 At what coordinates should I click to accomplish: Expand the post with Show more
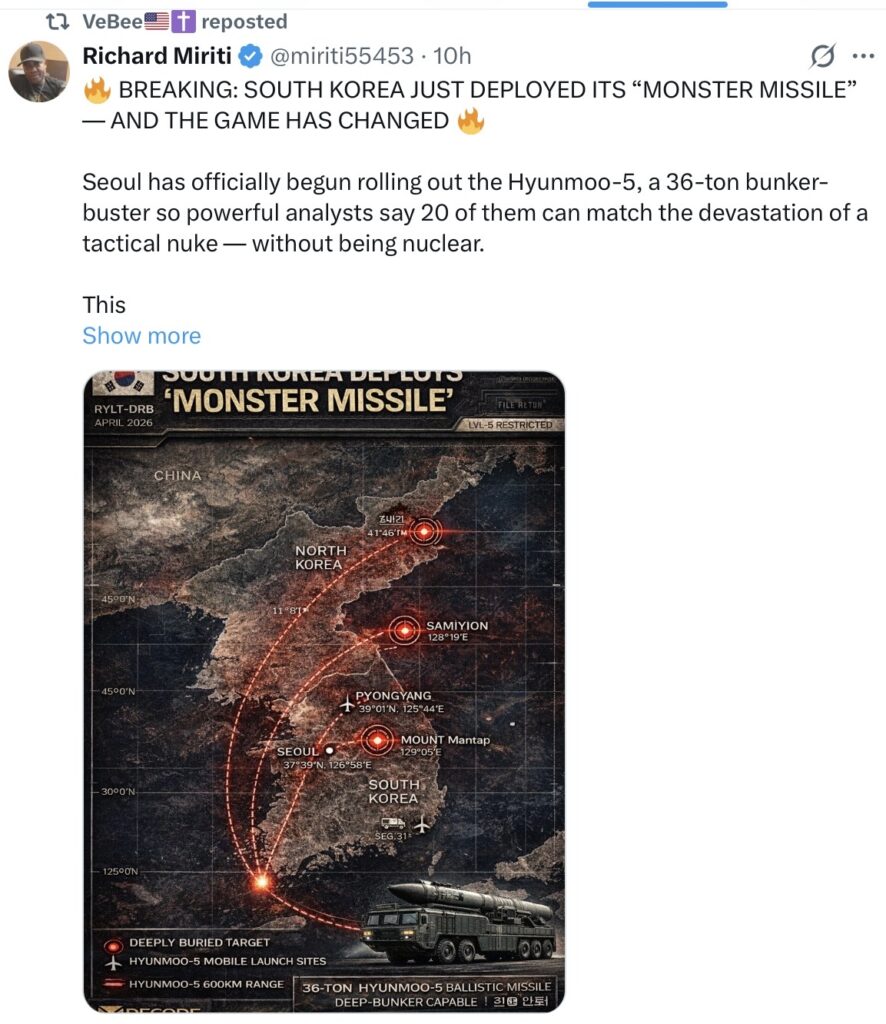click(142, 335)
